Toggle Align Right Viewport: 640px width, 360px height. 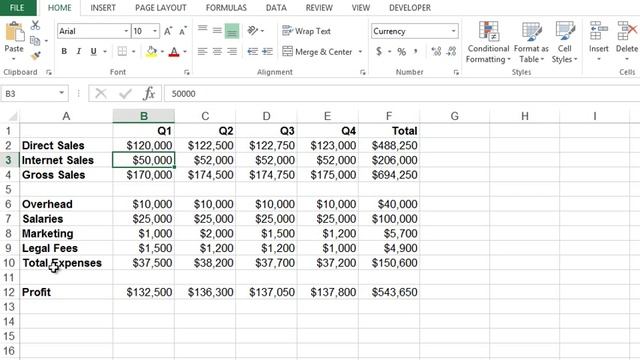pyautogui.click(x=232, y=52)
